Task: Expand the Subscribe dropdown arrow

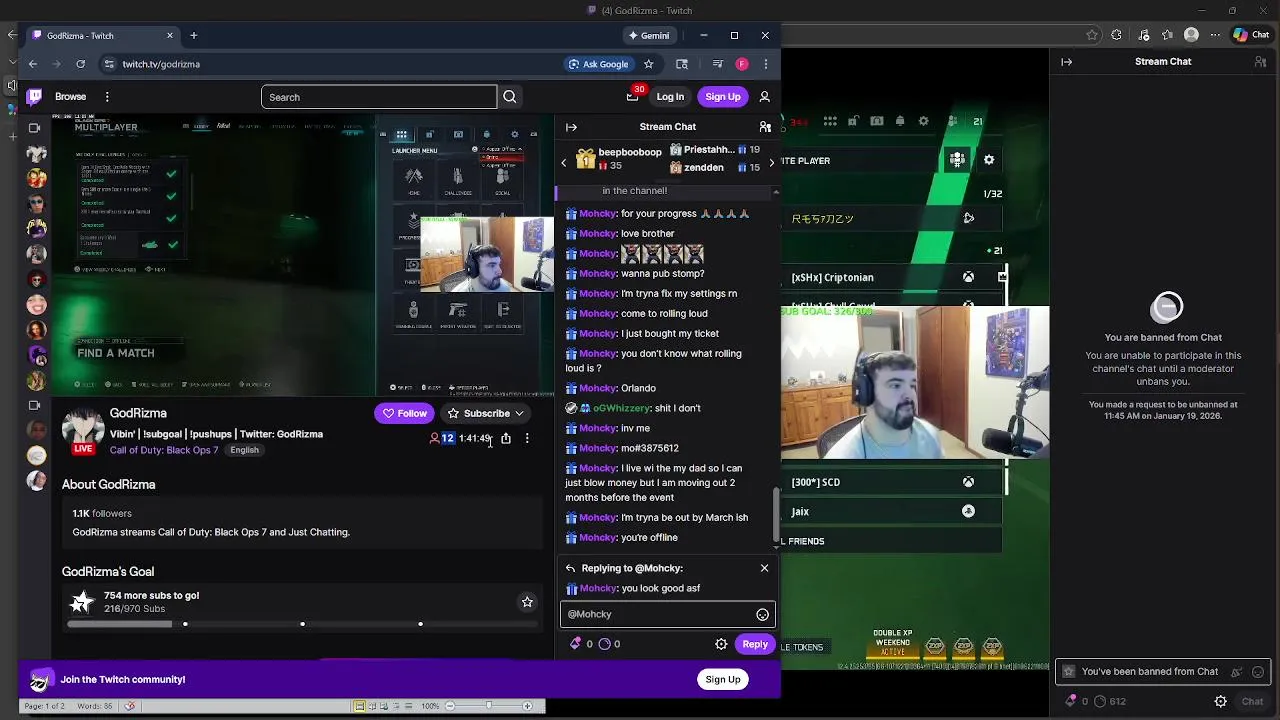Action: [x=519, y=413]
